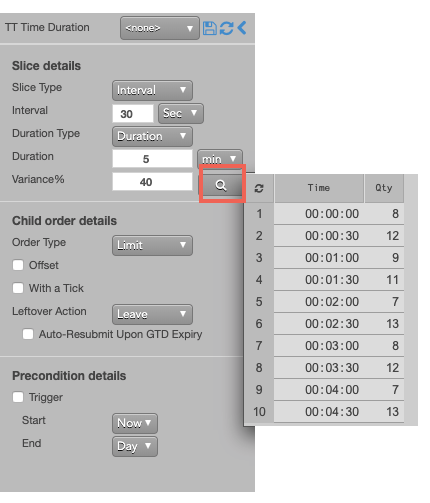Click the Time column header
This screenshot has width=430, height=503.
click(x=319, y=188)
